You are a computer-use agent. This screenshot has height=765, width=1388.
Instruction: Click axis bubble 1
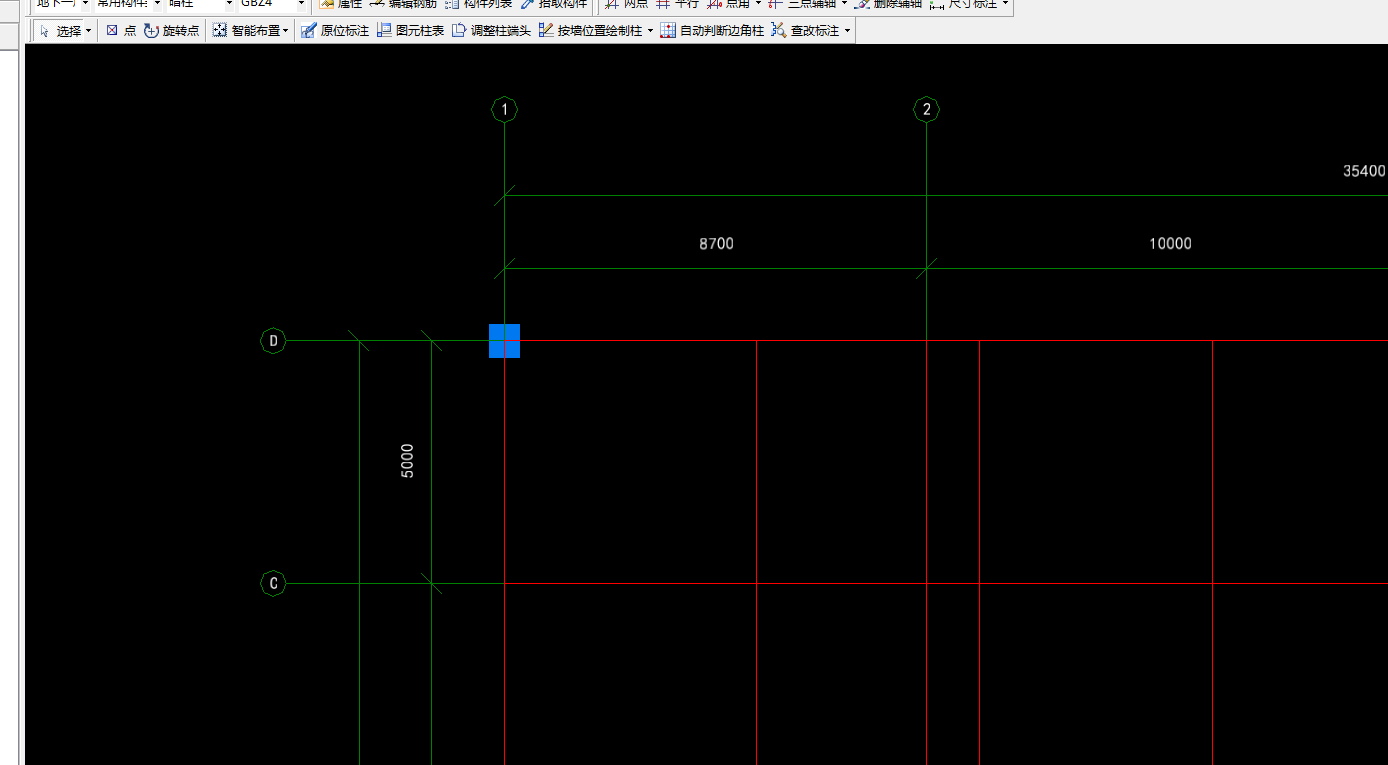click(505, 109)
